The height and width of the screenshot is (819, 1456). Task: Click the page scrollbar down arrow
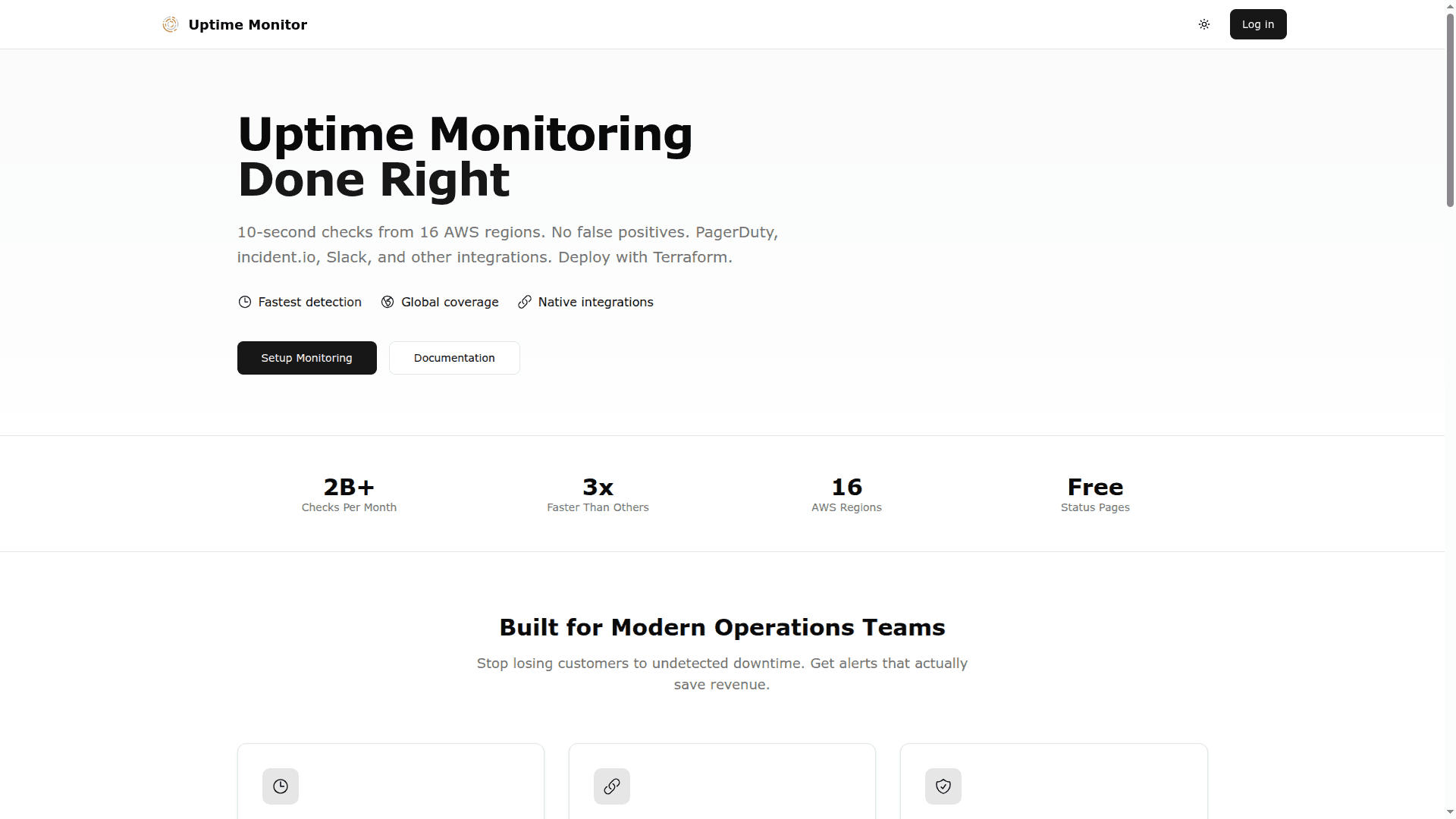[x=1450, y=812]
